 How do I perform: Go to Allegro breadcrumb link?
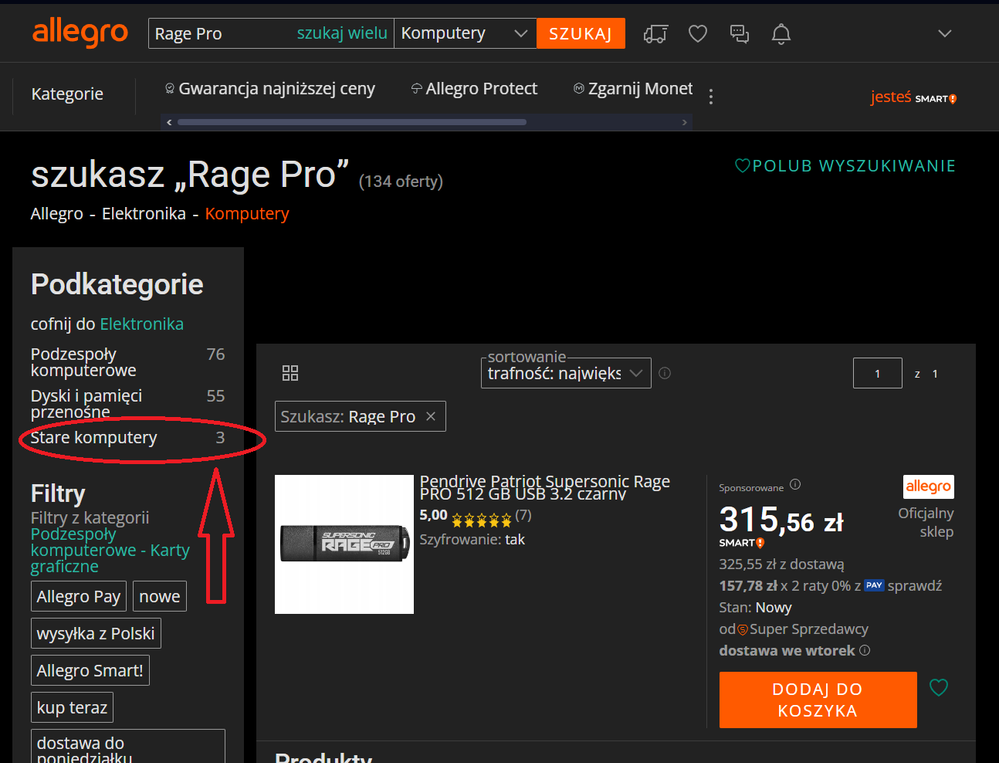57,214
